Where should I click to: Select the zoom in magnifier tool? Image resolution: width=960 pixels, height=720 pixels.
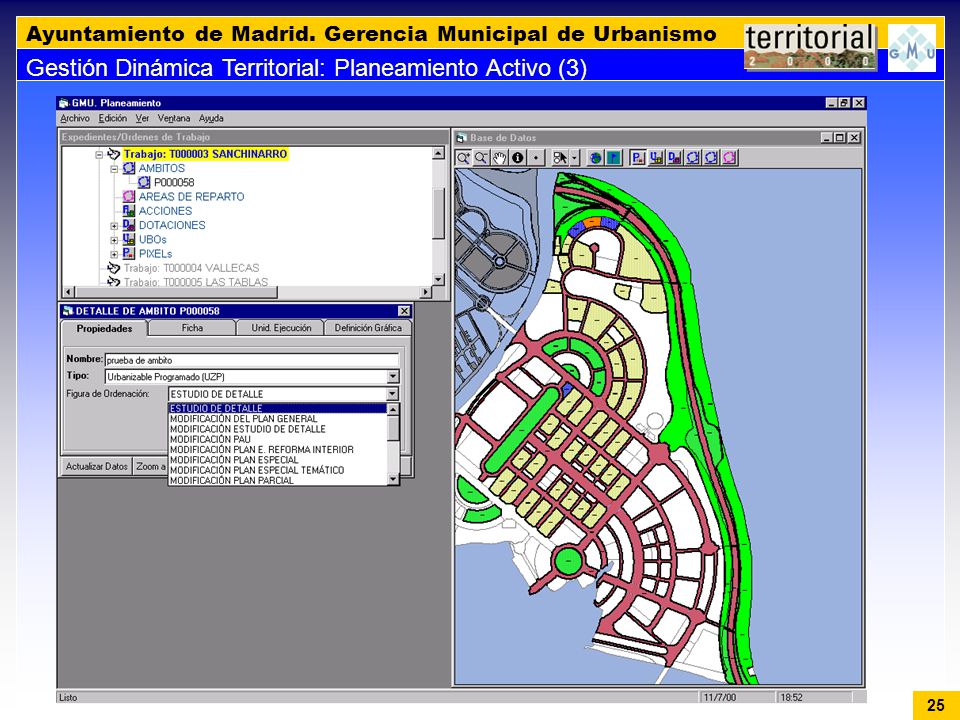click(463, 158)
